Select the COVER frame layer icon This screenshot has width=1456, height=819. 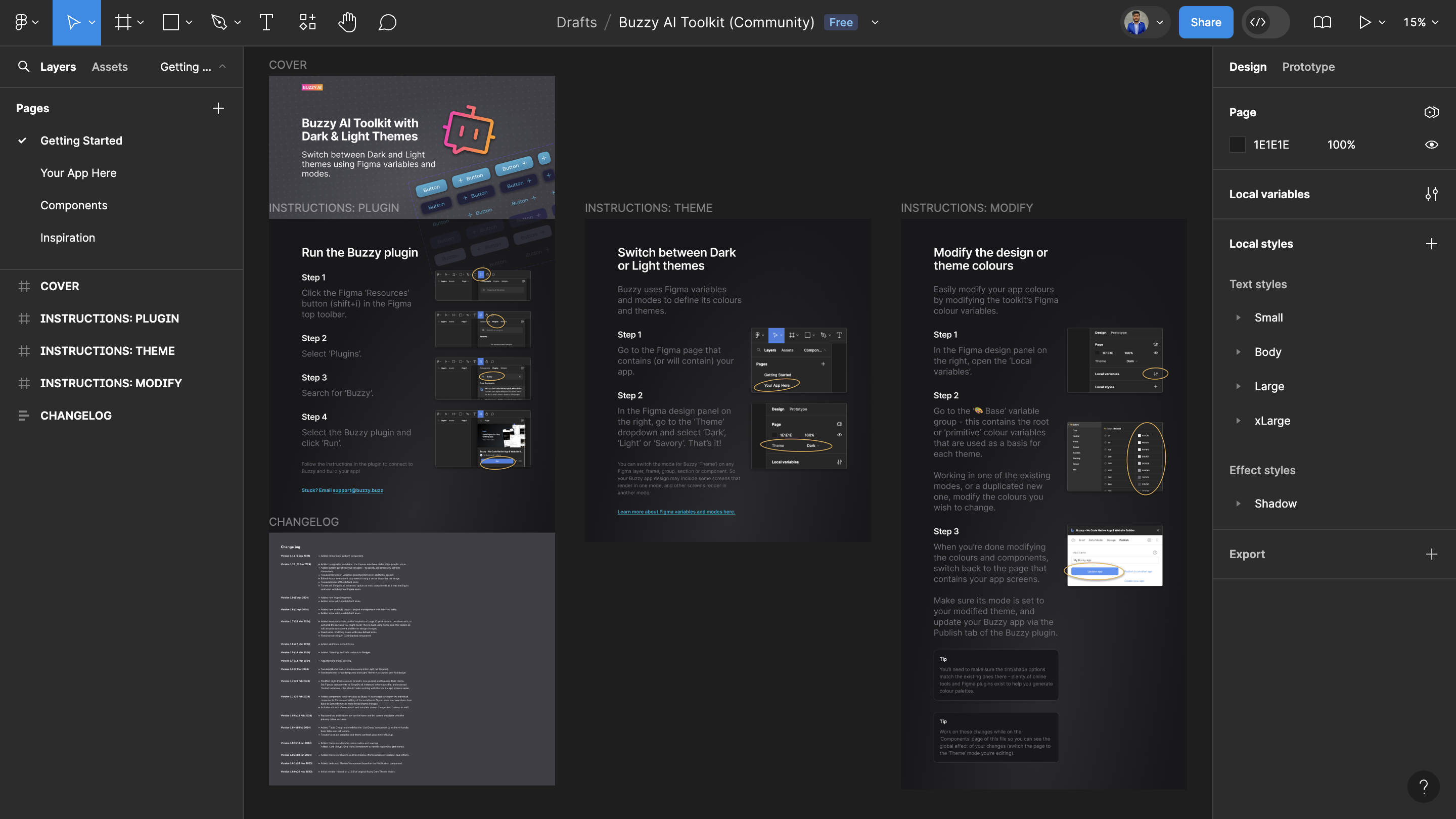coord(24,286)
